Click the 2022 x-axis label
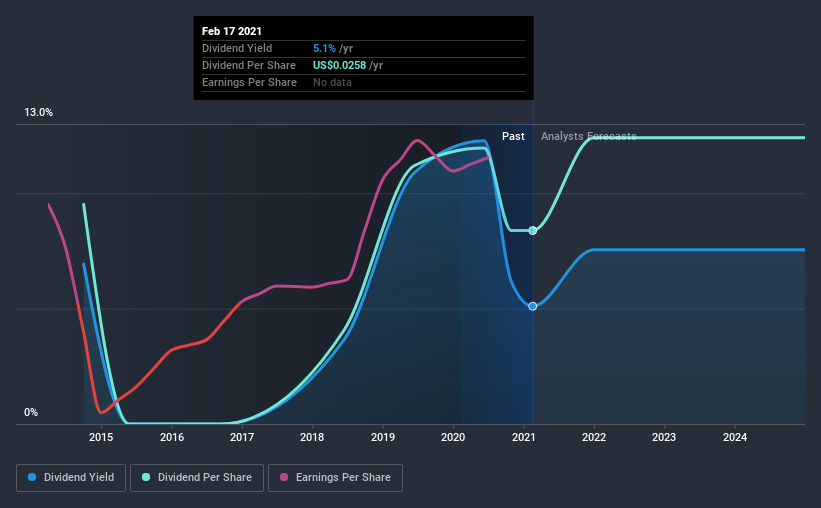 coord(594,437)
